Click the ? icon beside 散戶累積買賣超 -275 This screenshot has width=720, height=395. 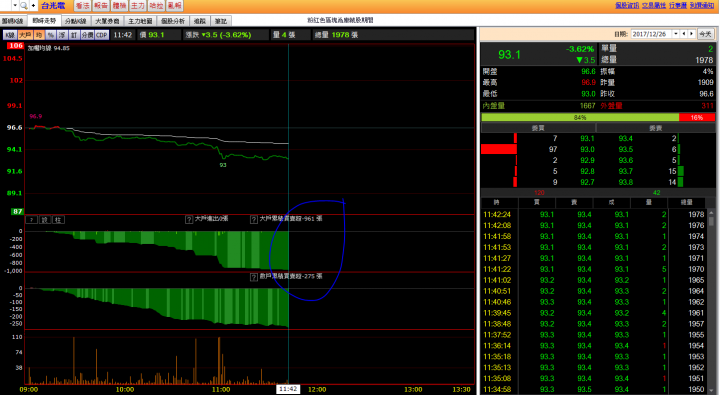coord(253,277)
